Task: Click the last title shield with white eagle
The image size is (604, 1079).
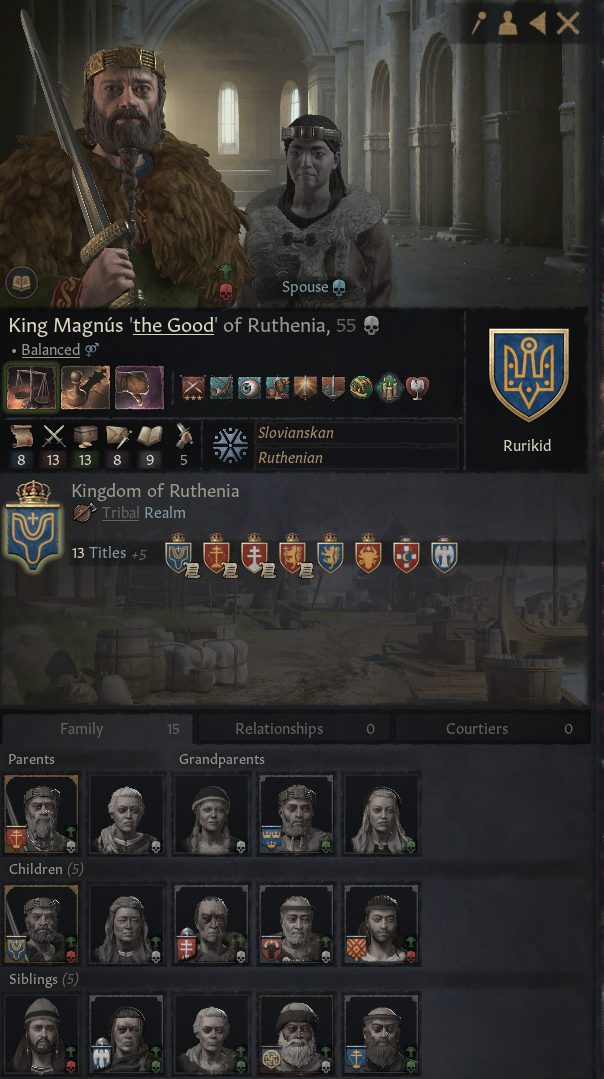Action: coord(444,554)
